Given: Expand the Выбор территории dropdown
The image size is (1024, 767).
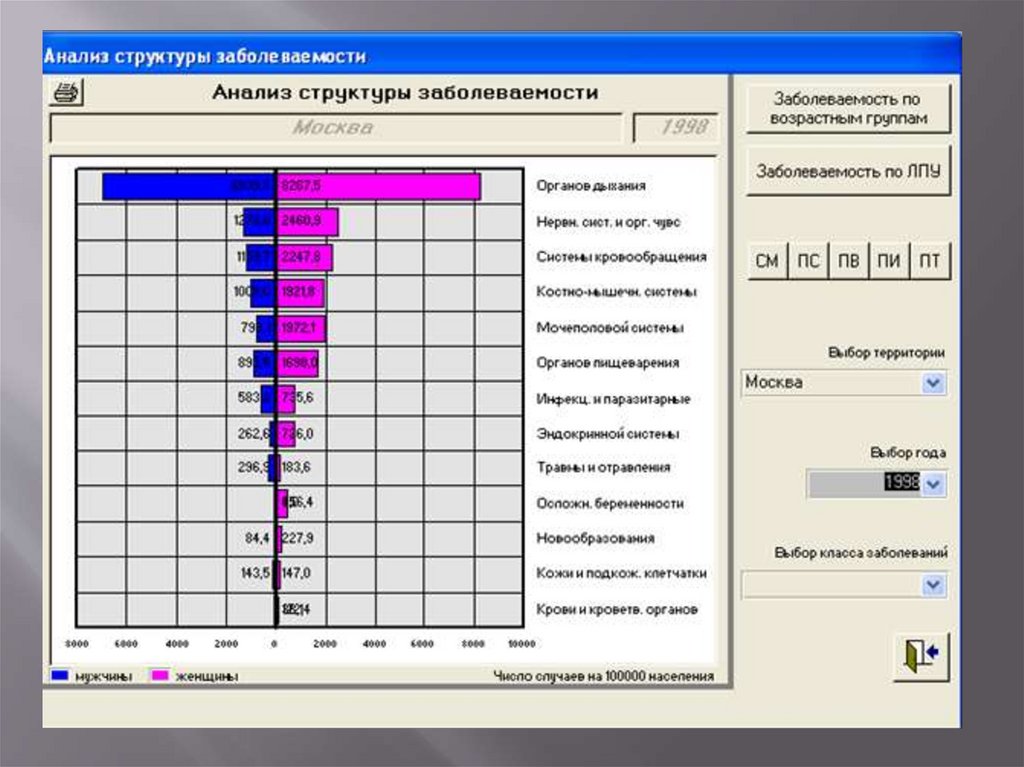Looking at the screenshot, I should 934,383.
